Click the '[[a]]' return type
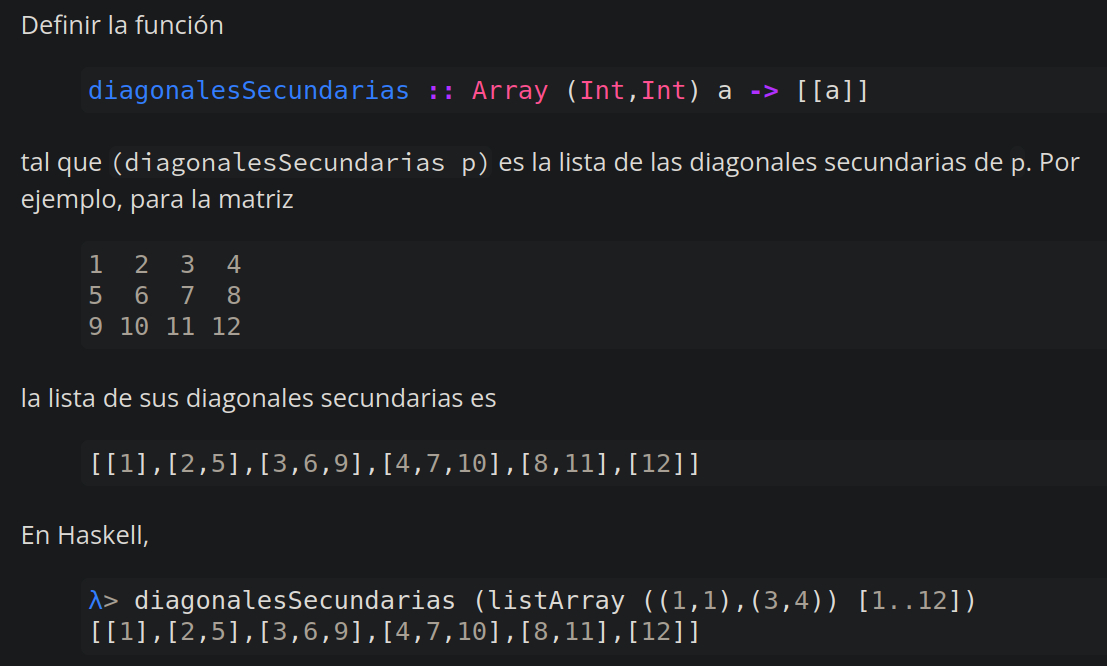Viewport: 1107px width, 666px height. point(833,91)
